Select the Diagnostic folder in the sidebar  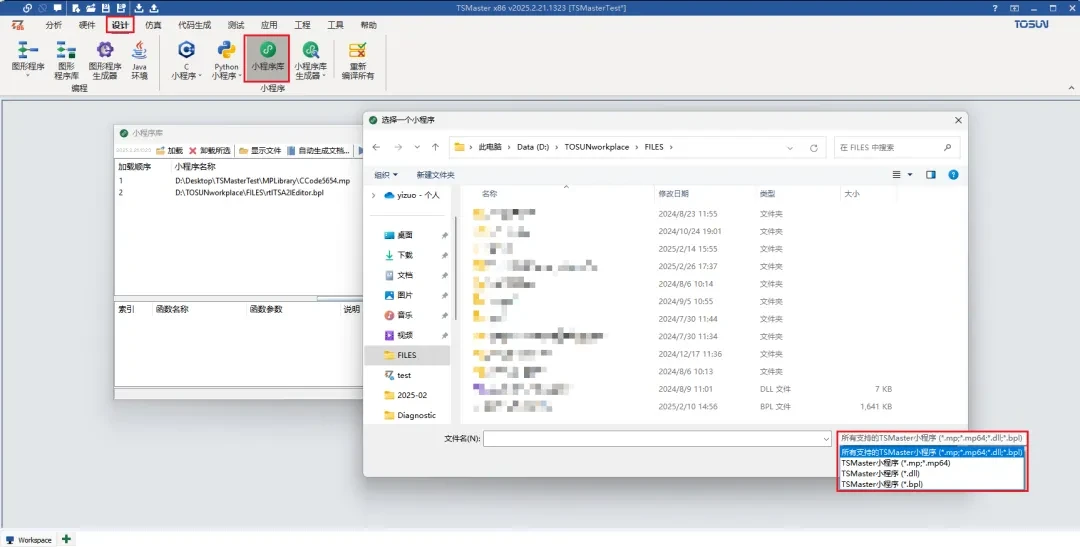tap(416, 415)
